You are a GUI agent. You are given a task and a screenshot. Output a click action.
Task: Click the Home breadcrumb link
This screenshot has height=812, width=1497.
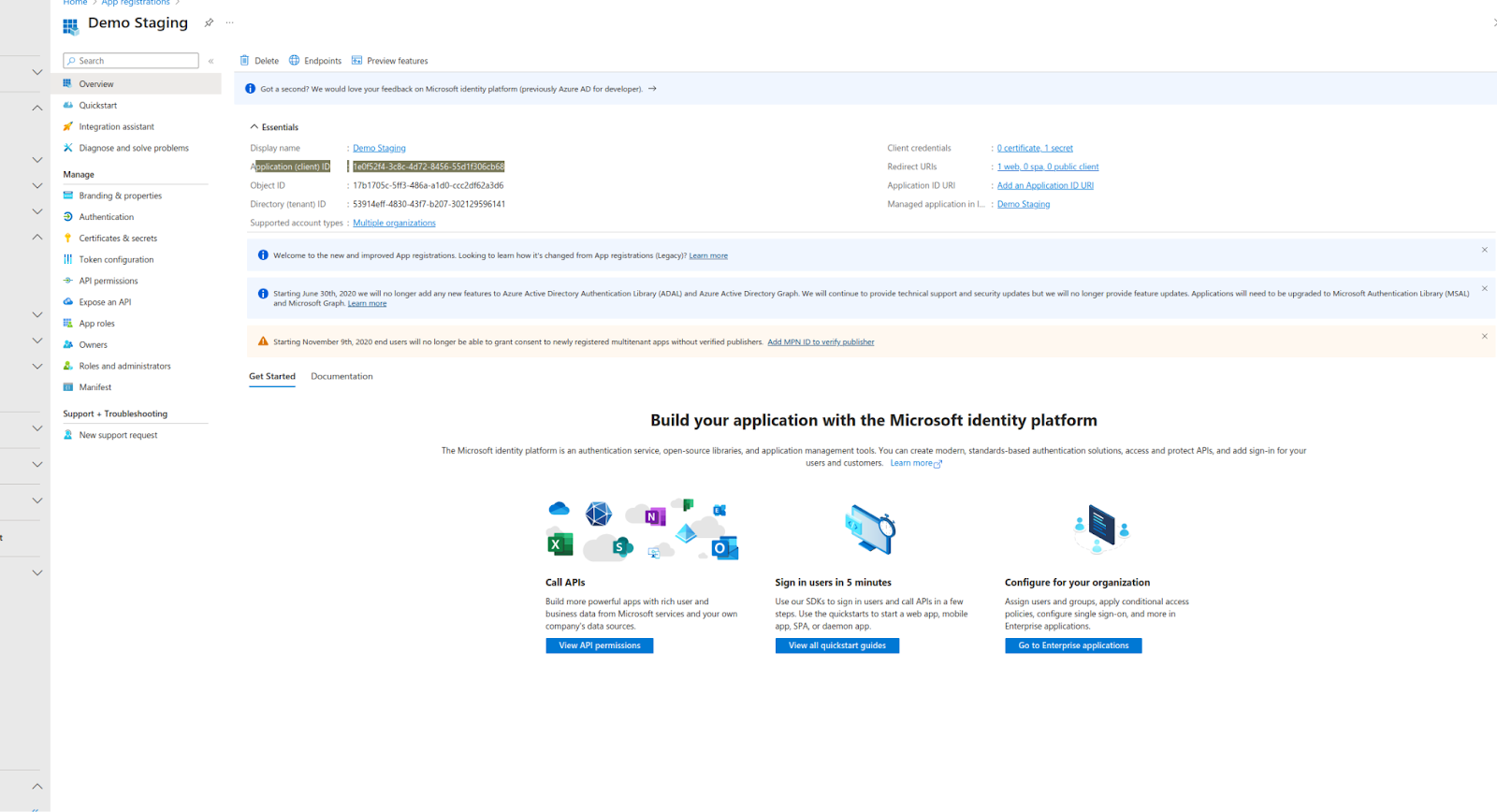pos(75,3)
